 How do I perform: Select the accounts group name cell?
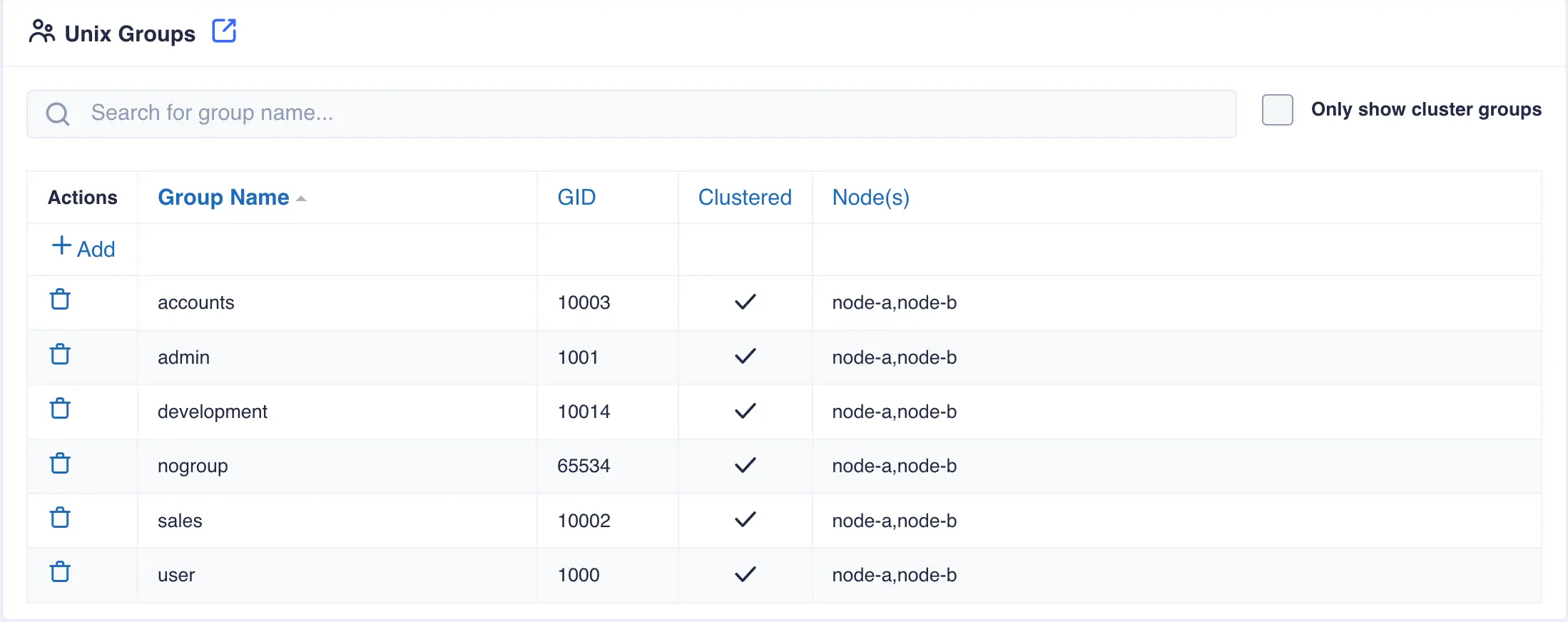[196, 302]
